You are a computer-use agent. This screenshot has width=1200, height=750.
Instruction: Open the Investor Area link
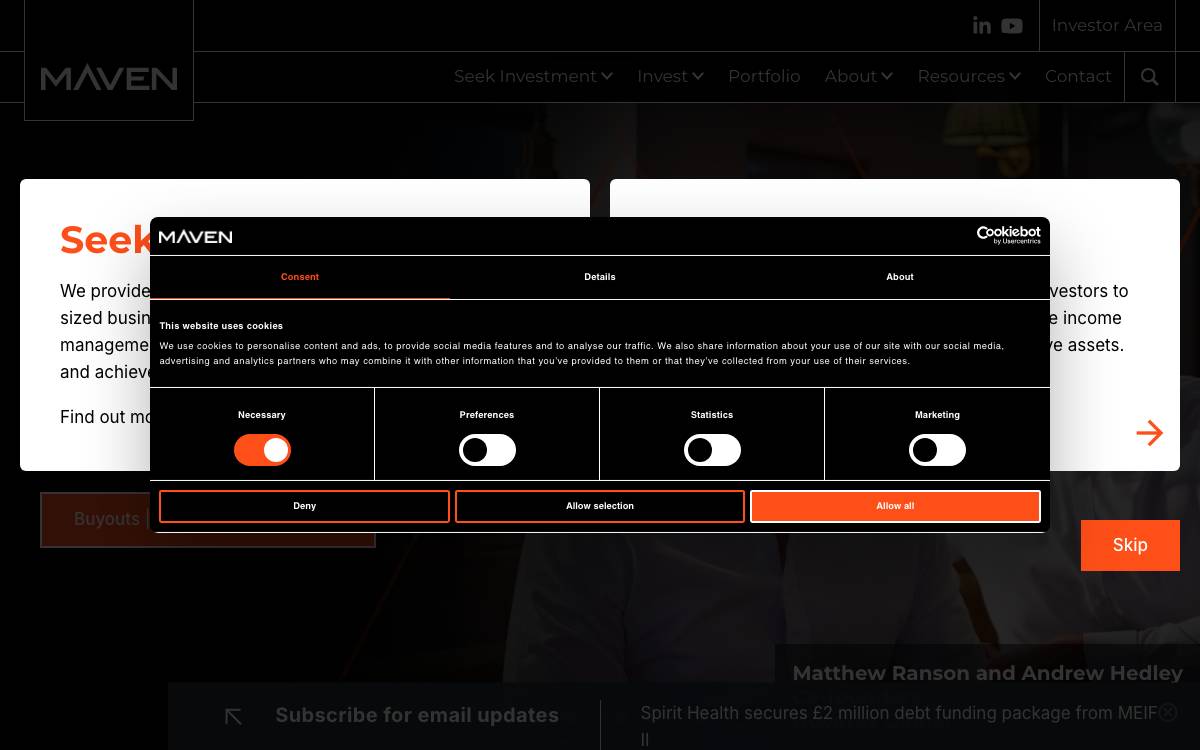[x=1107, y=26]
